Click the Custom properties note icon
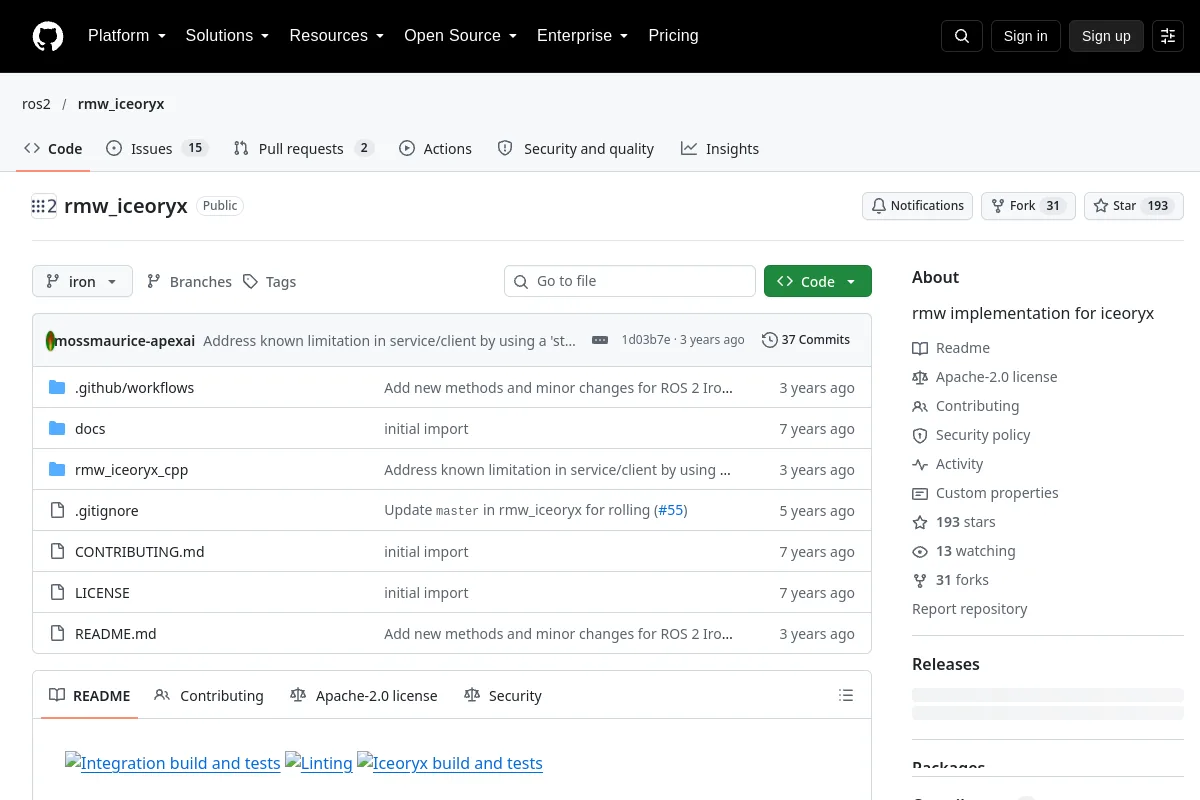Image resolution: width=1200 pixels, height=800 pixels. pyautogui.click(x=920, y=493)
